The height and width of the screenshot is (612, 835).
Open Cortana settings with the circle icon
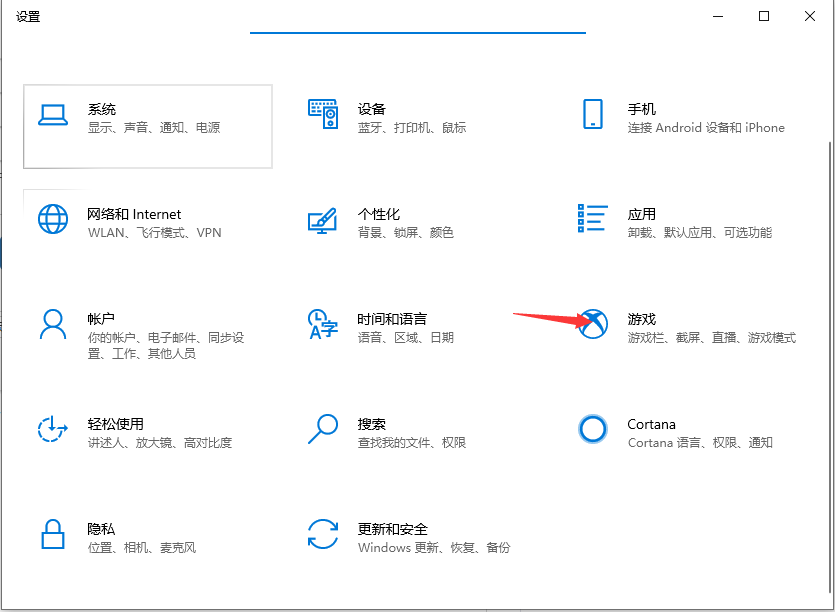click(x=593, y=428)
